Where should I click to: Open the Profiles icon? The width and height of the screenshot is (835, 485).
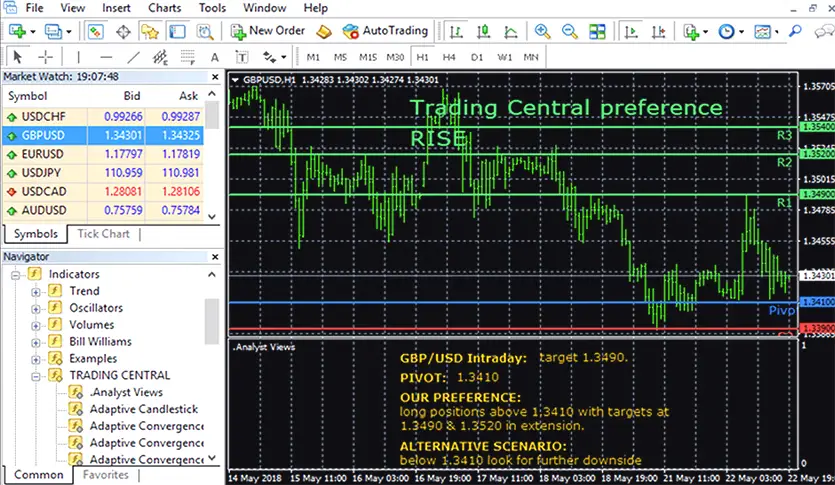coord(53,31)
